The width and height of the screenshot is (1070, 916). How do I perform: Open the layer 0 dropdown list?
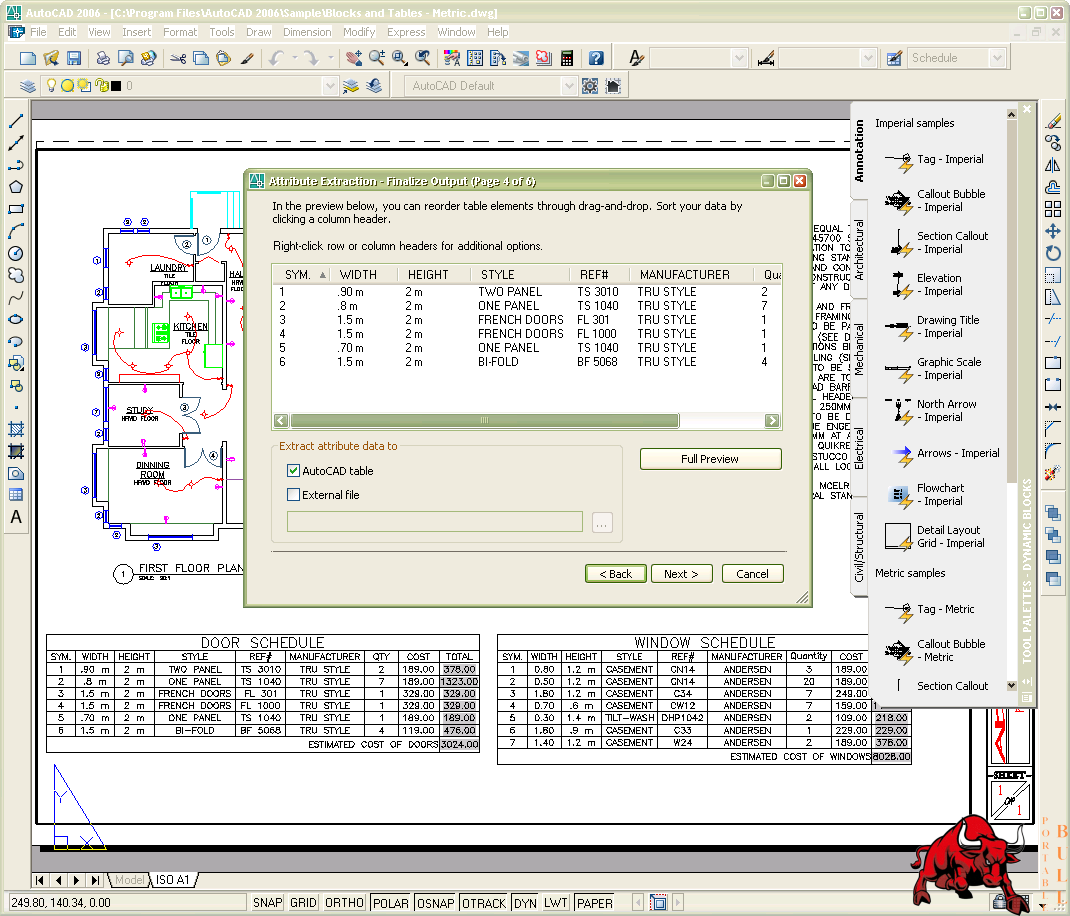pyautogui.click(x=330, y=86)
